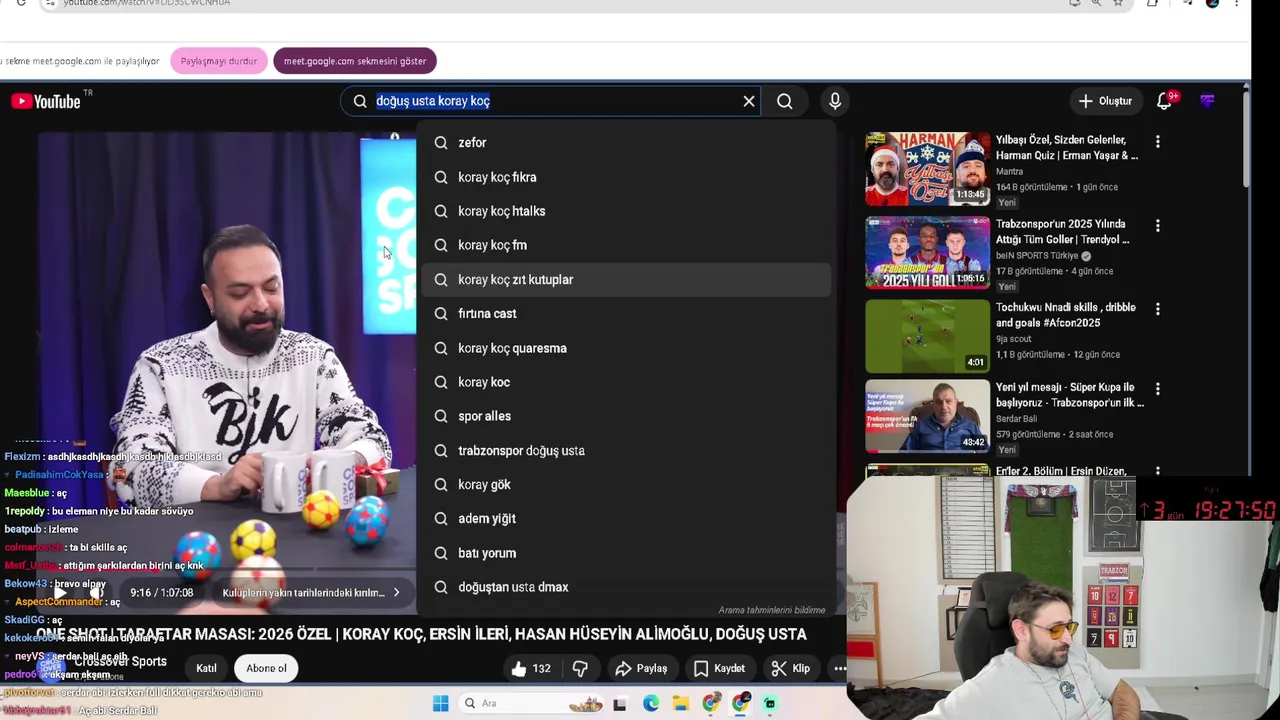Open more options for Tochukwu Nnadi video
Viewport: 1280px width, 720px height.
point(1158,309)
